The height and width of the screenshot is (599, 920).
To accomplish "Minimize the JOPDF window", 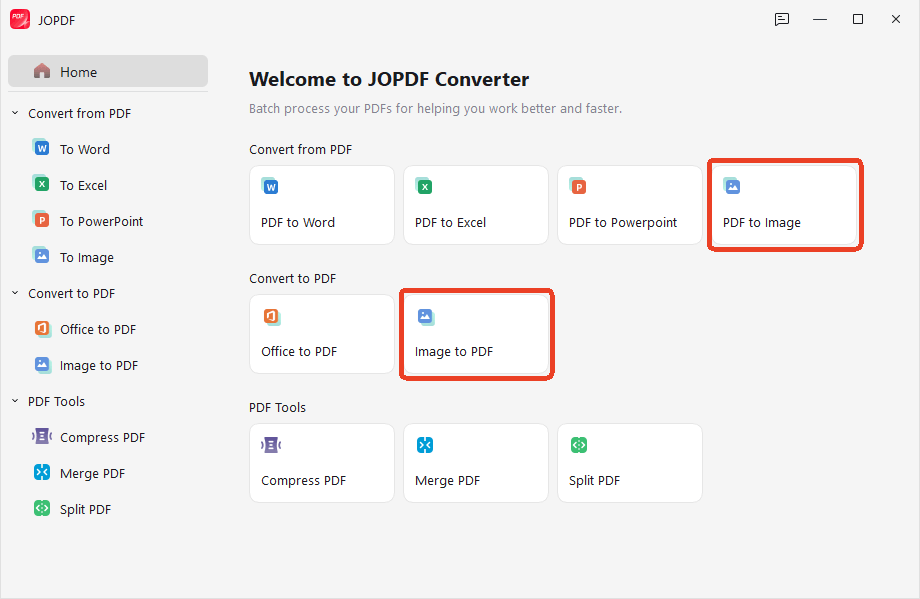I will (820, 19).
